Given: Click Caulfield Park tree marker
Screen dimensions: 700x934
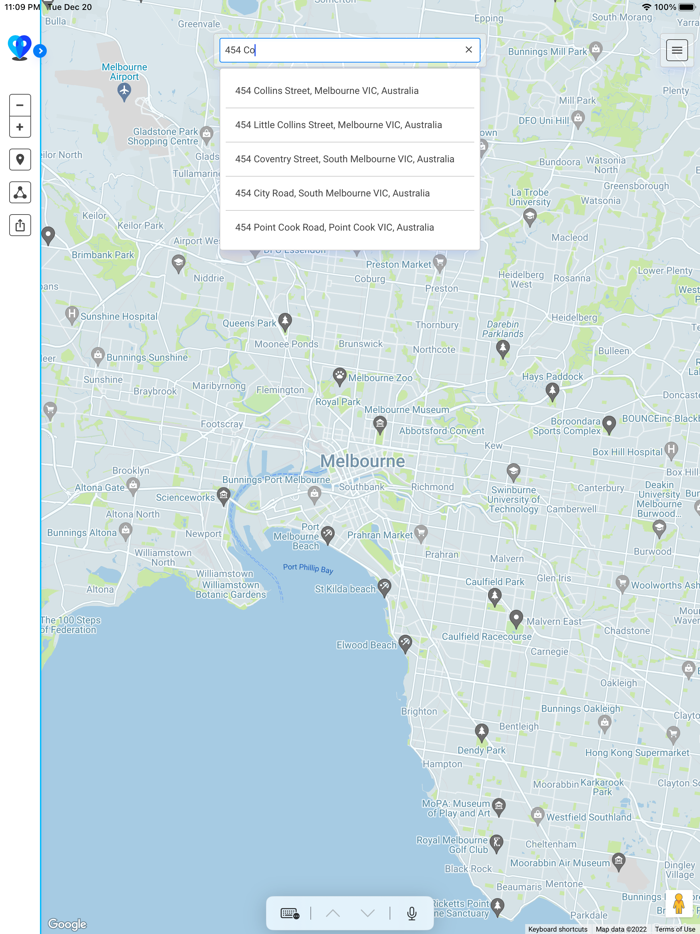Looking at the screenshot, I should (x=494, y=596).
